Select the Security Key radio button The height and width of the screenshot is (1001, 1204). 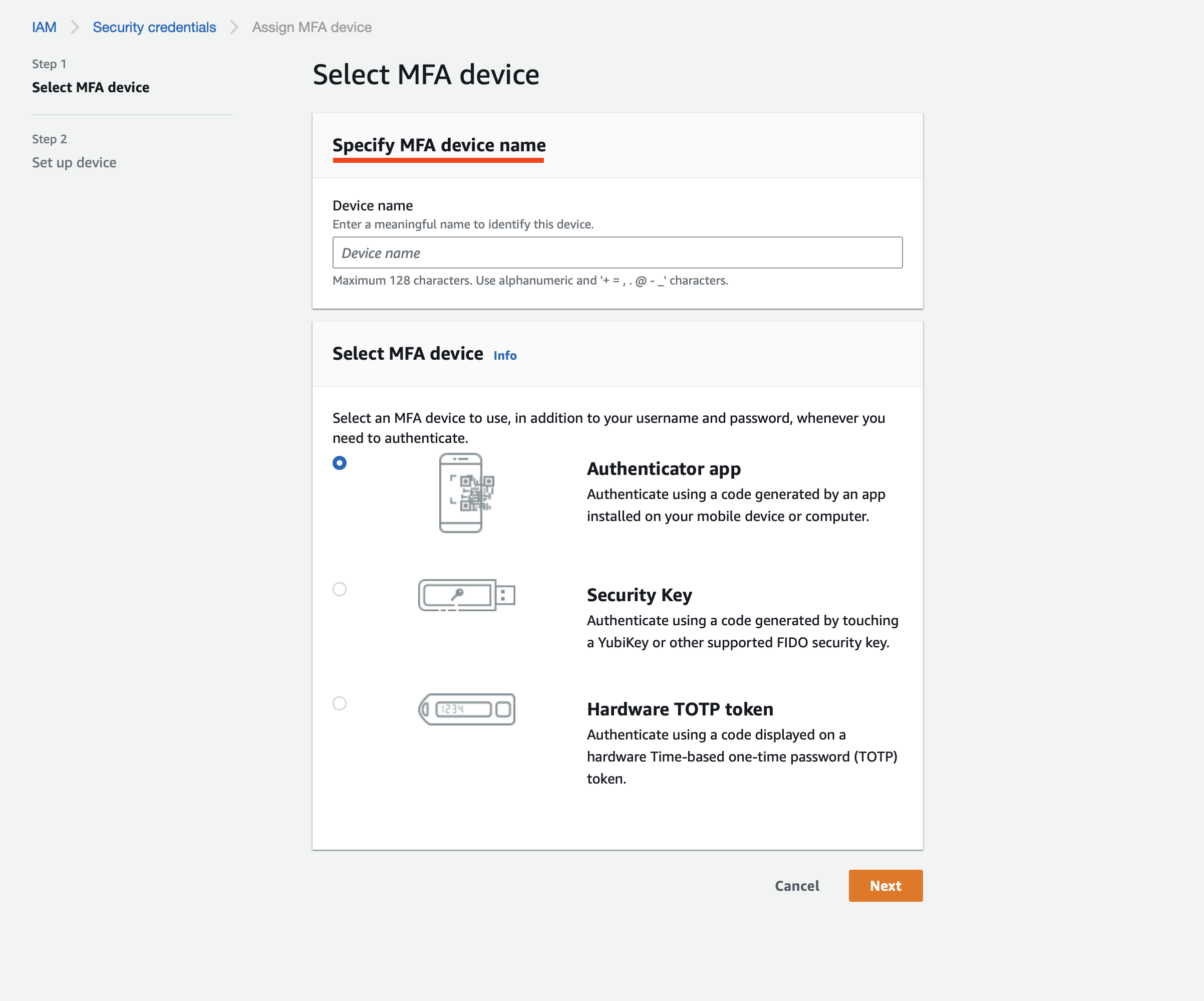tap(340, 589)
